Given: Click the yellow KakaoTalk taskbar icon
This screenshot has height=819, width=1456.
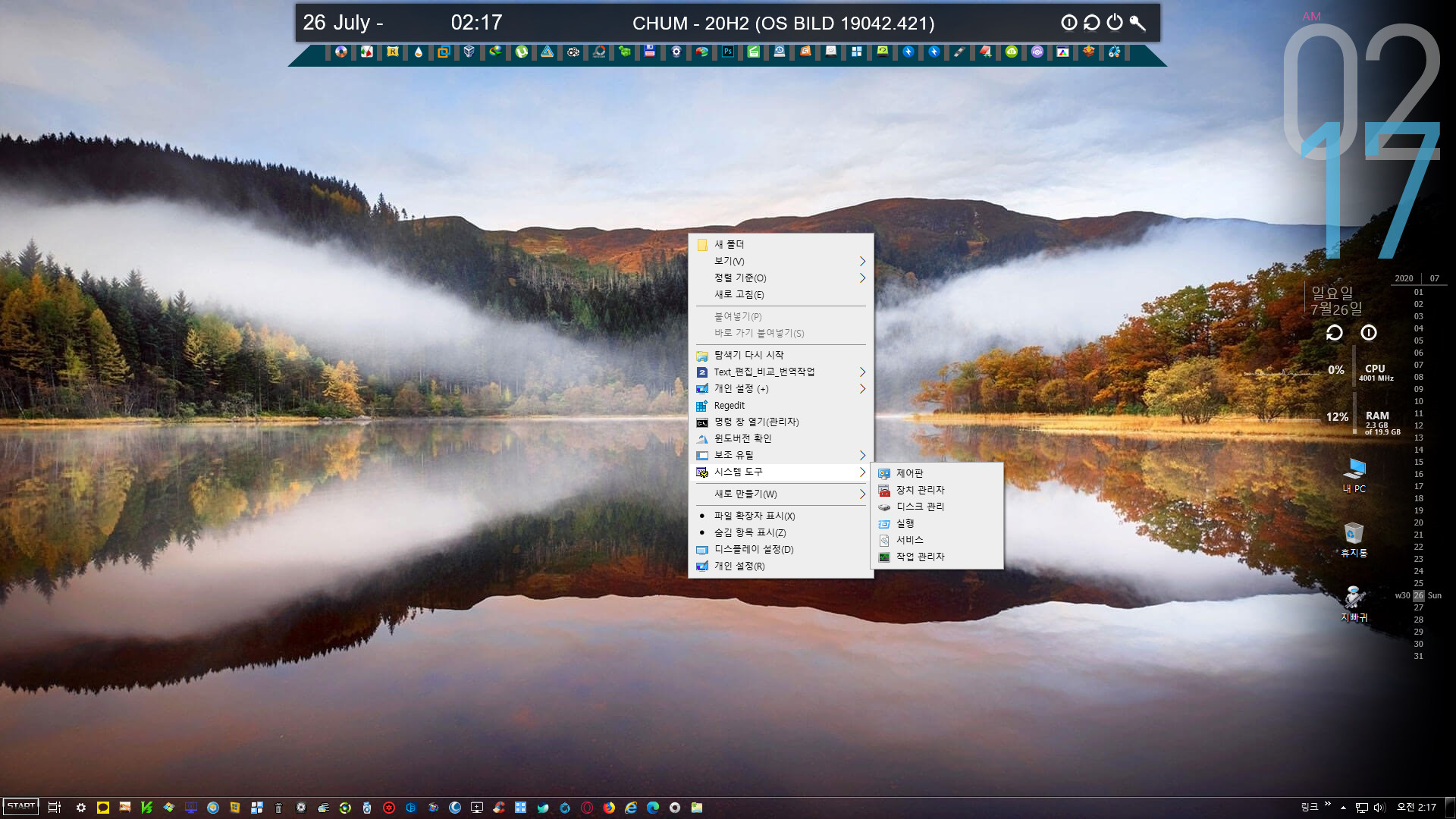Looking at the screenshot, I should 103,808.
